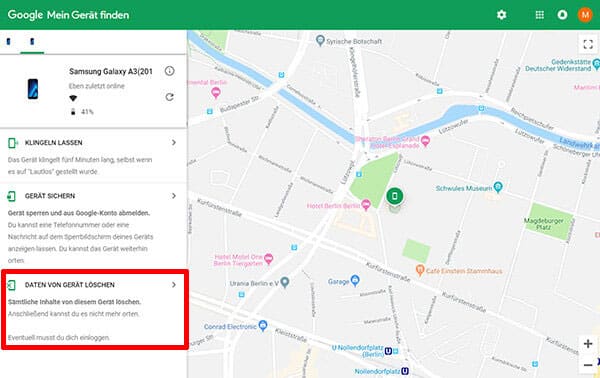This screenshot has height=378, width=600.
Task: Click the Syrische Botschaft map pin
Action: (320, 40)
